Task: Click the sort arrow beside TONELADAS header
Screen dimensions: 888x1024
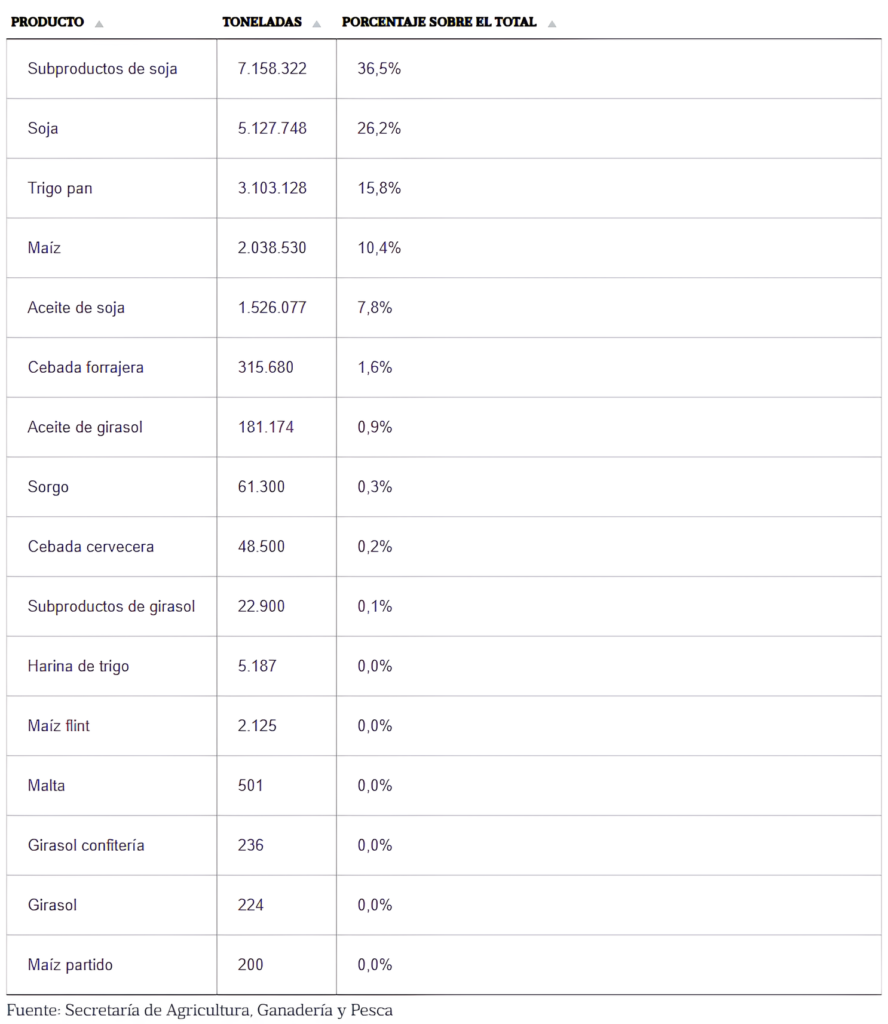Action: coord(316,23)
